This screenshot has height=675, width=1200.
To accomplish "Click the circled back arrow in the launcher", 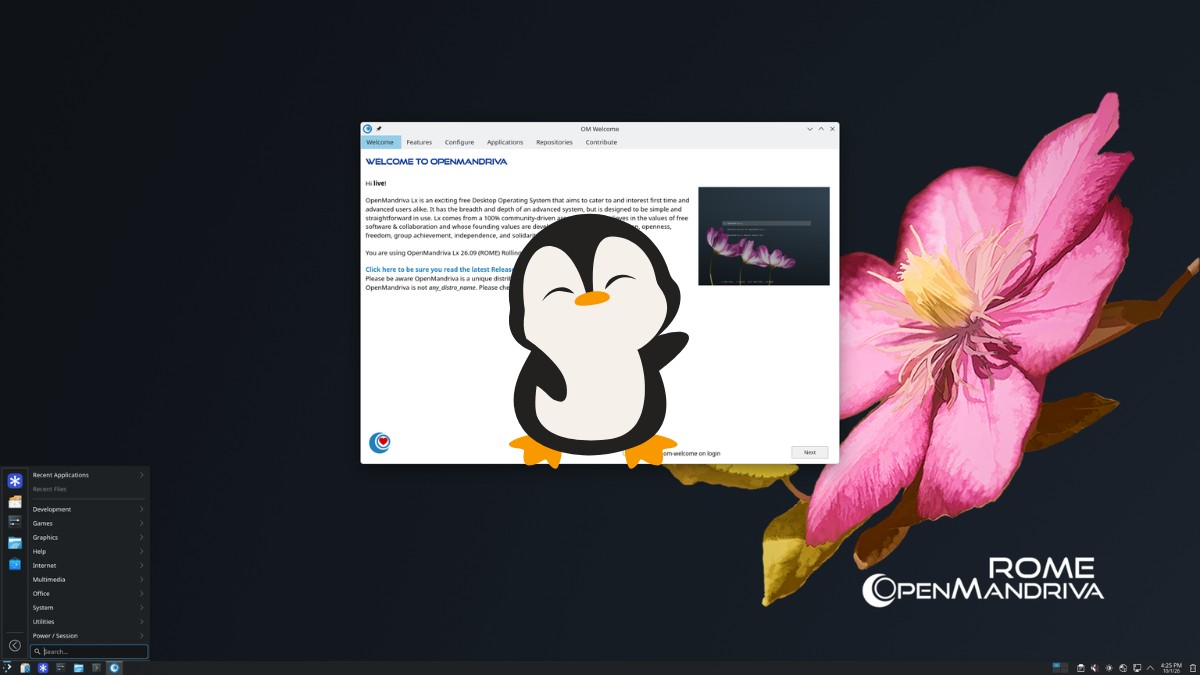I will click(15, 645).
